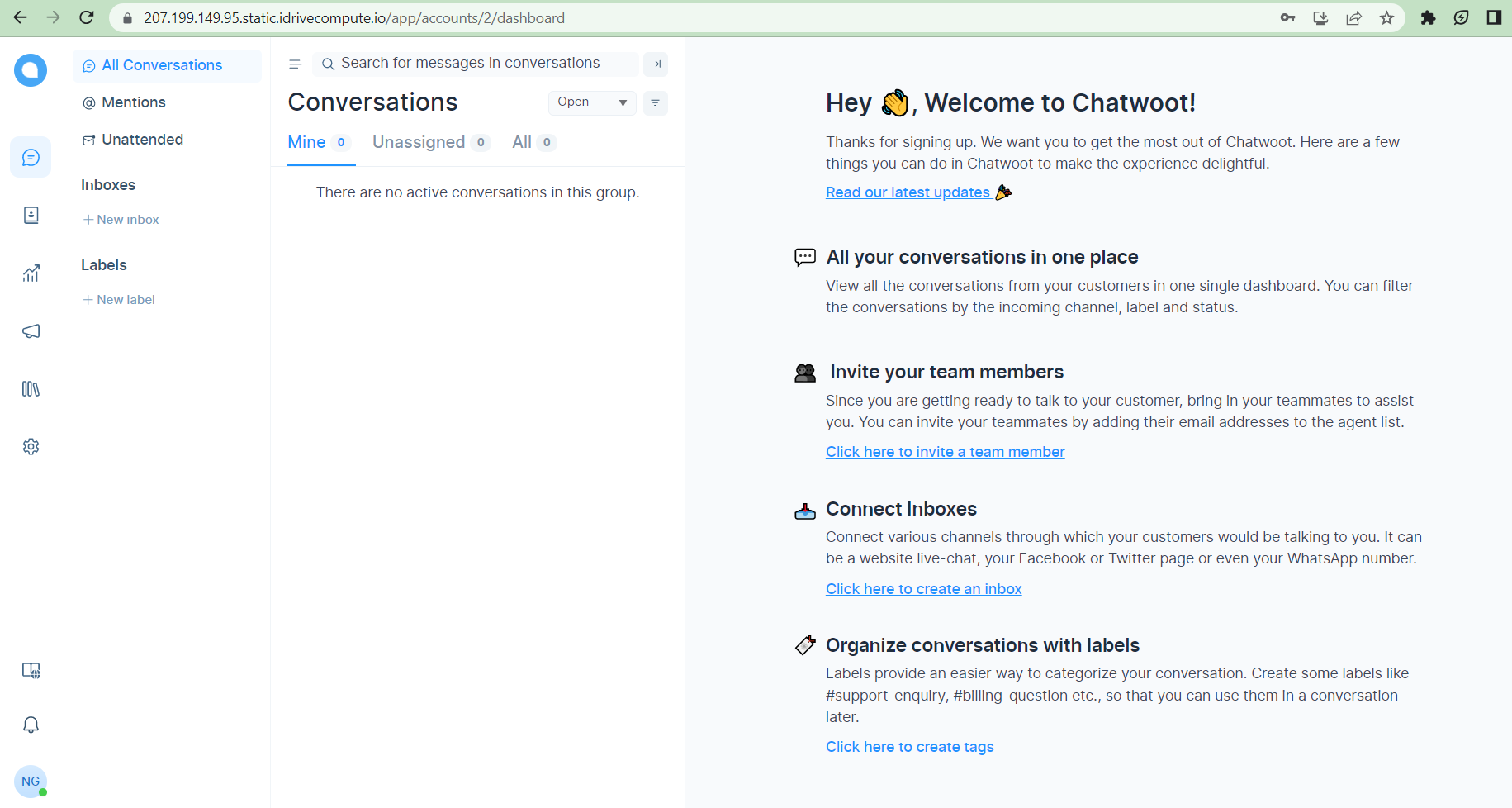Viewport: 1512px width, 808px height.
Task: Go back with the browser back arrow
Action: [x=21, y=17]
